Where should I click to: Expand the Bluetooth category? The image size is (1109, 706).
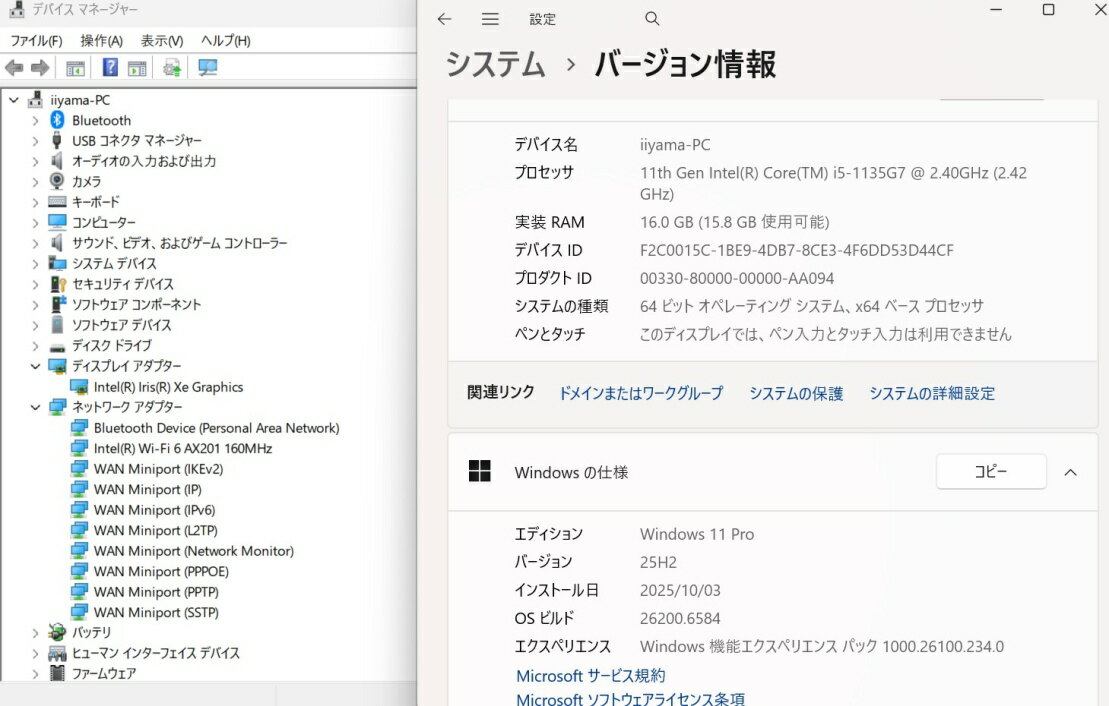coord(36,120)
